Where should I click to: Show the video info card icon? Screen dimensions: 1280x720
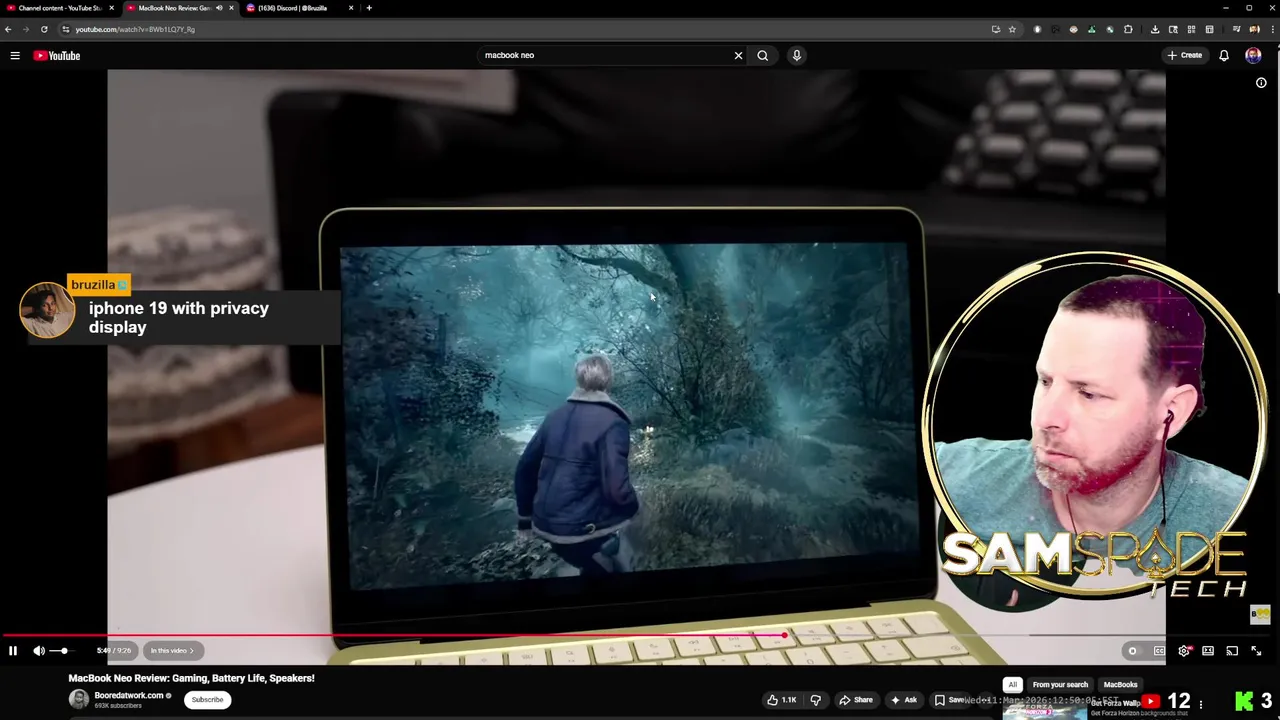coord(1261,83)
